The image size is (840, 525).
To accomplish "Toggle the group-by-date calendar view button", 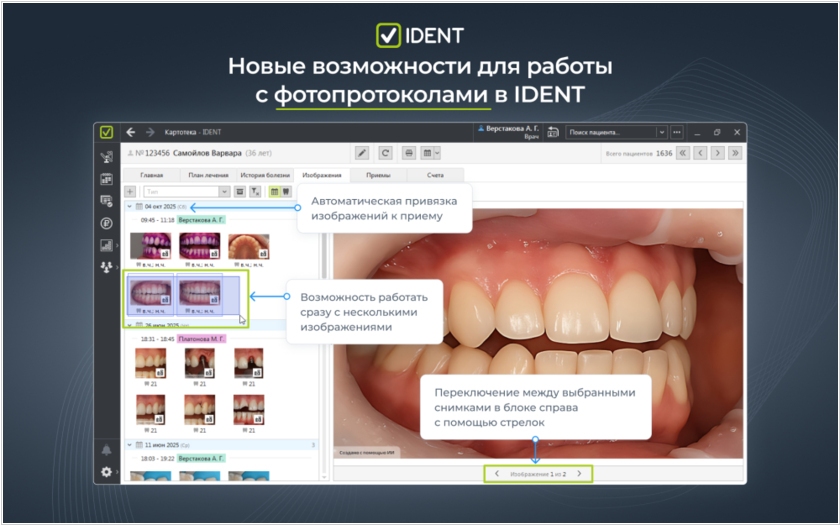I will coord(273,191).
